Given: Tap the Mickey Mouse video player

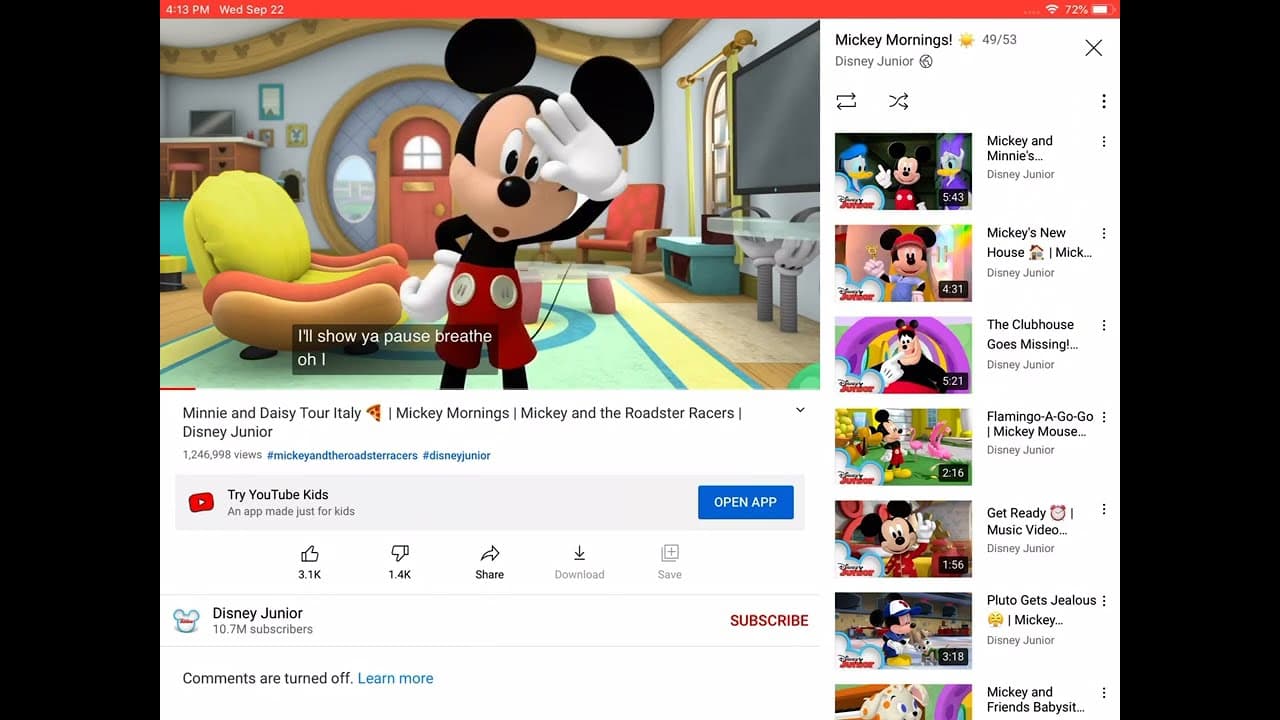Looking at the screenshot, I should pos(490,204).
